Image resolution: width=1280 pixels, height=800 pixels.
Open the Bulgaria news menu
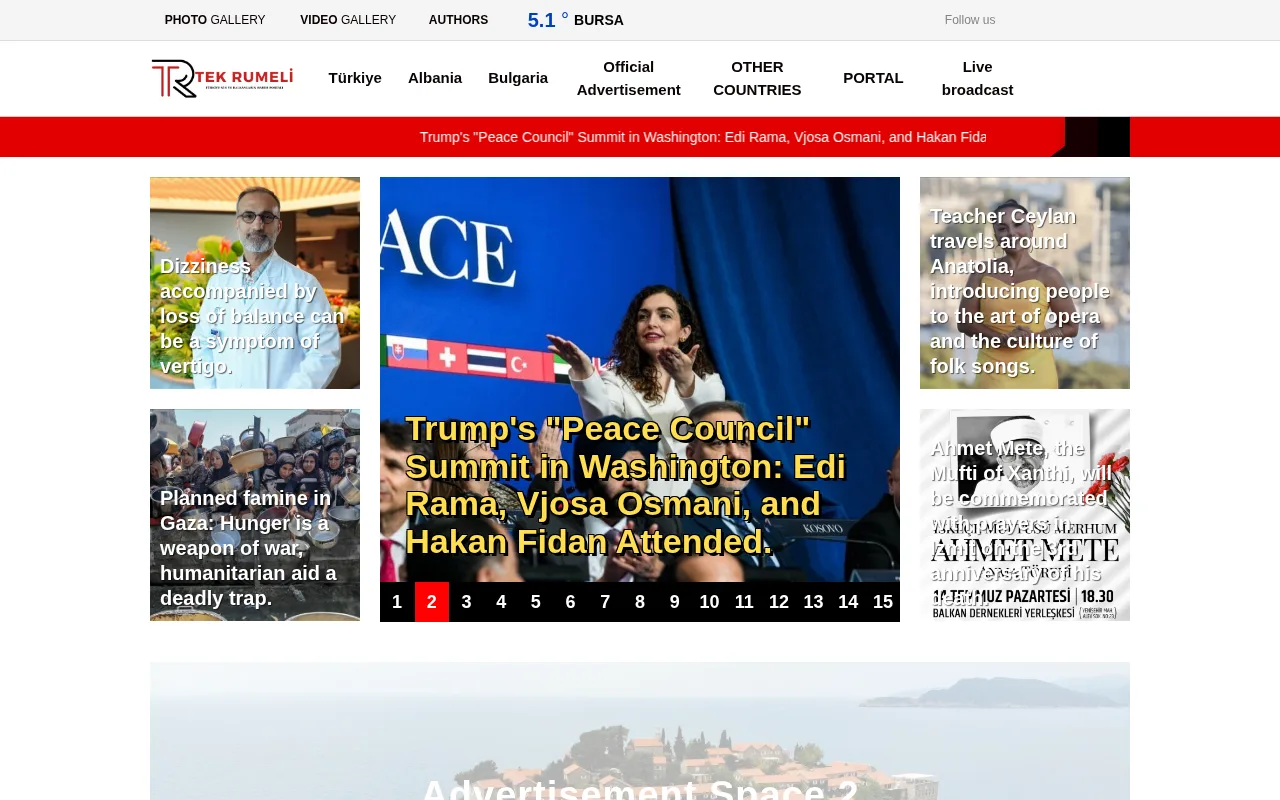point(518,78)
